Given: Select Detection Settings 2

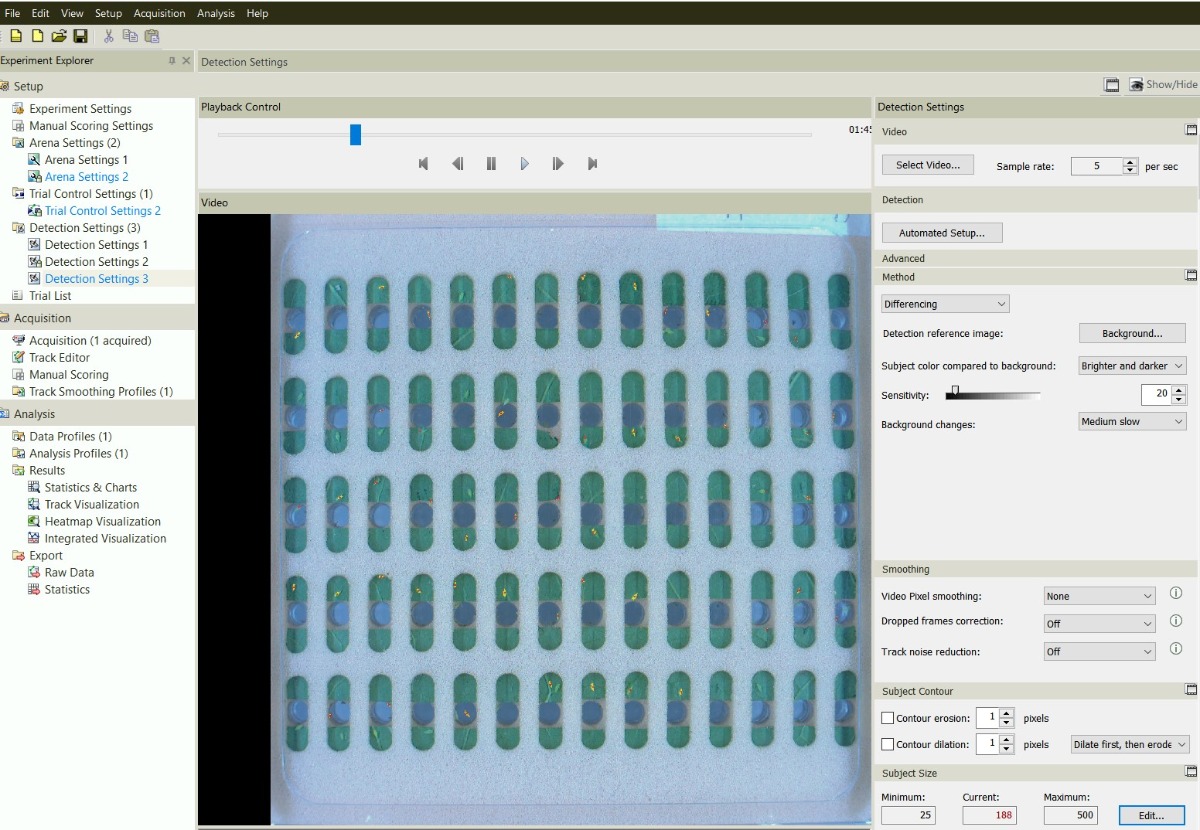Looking at the screenshot, I should click(96, 262).
